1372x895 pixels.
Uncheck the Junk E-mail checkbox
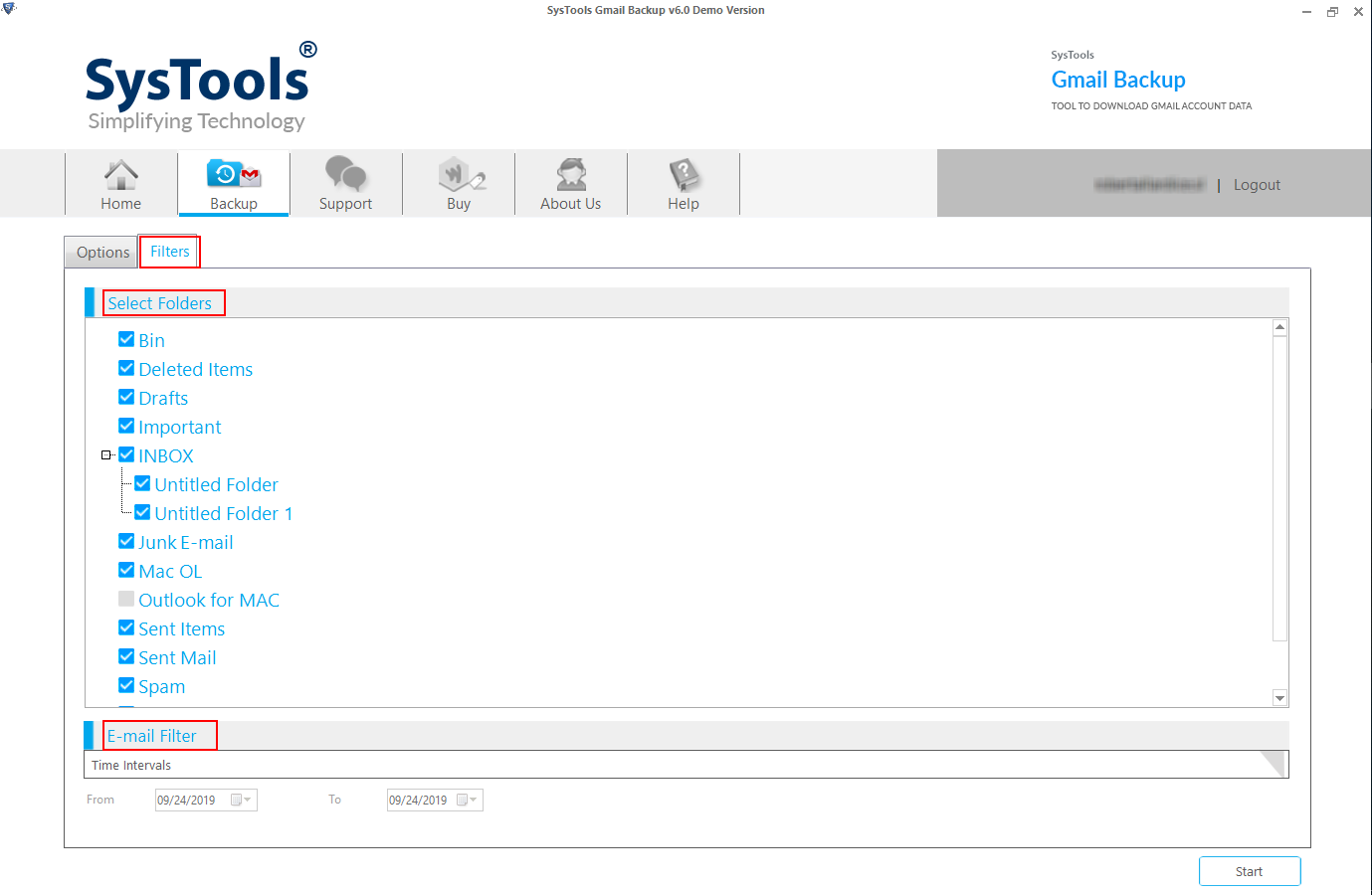[126, 541]
